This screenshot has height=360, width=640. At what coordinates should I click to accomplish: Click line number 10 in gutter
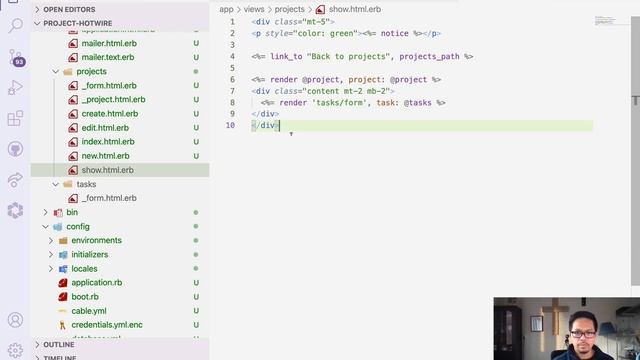tap(230, 125)
